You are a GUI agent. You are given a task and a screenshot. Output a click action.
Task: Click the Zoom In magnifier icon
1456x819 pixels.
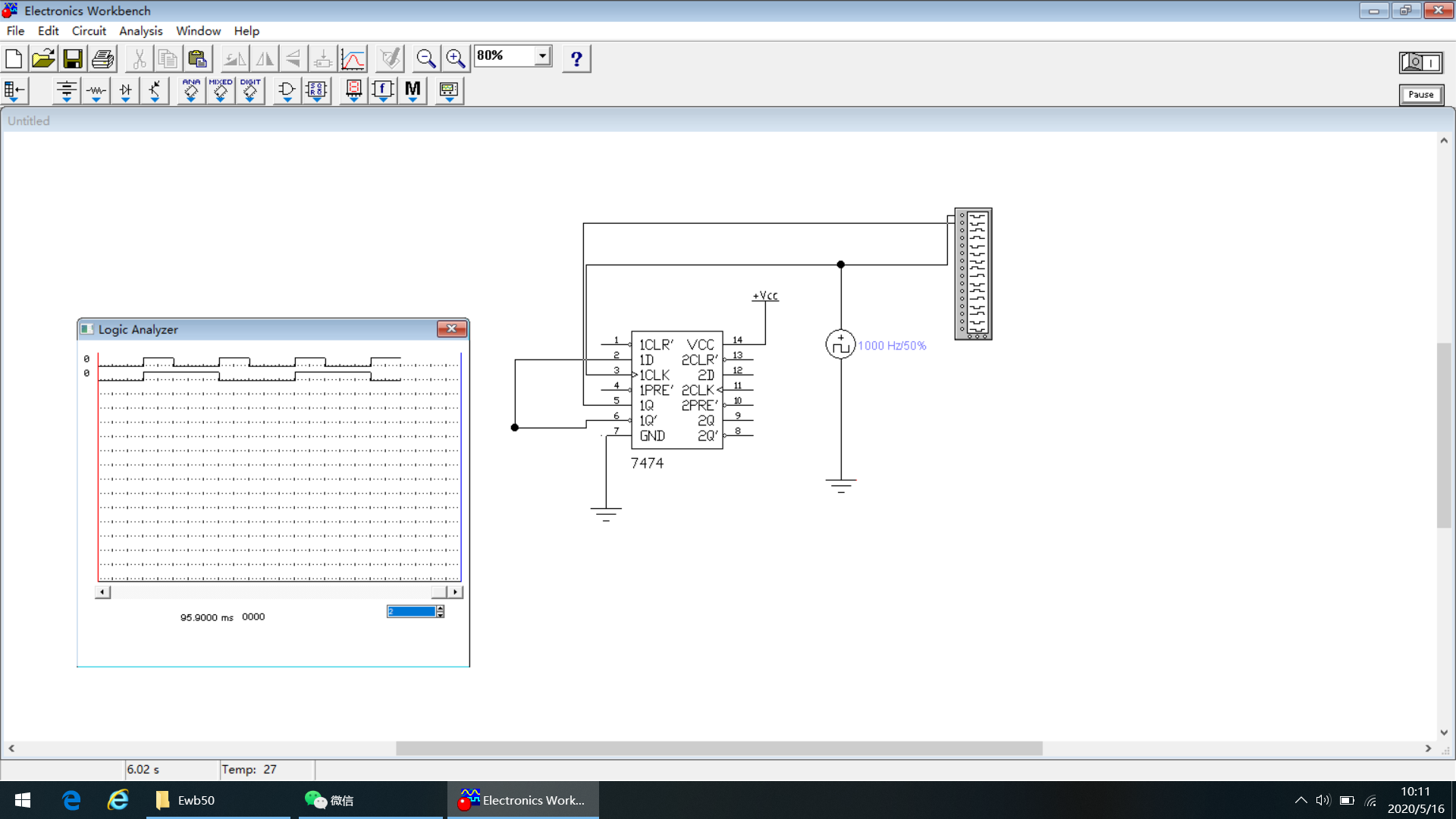[x=455, y=58]
